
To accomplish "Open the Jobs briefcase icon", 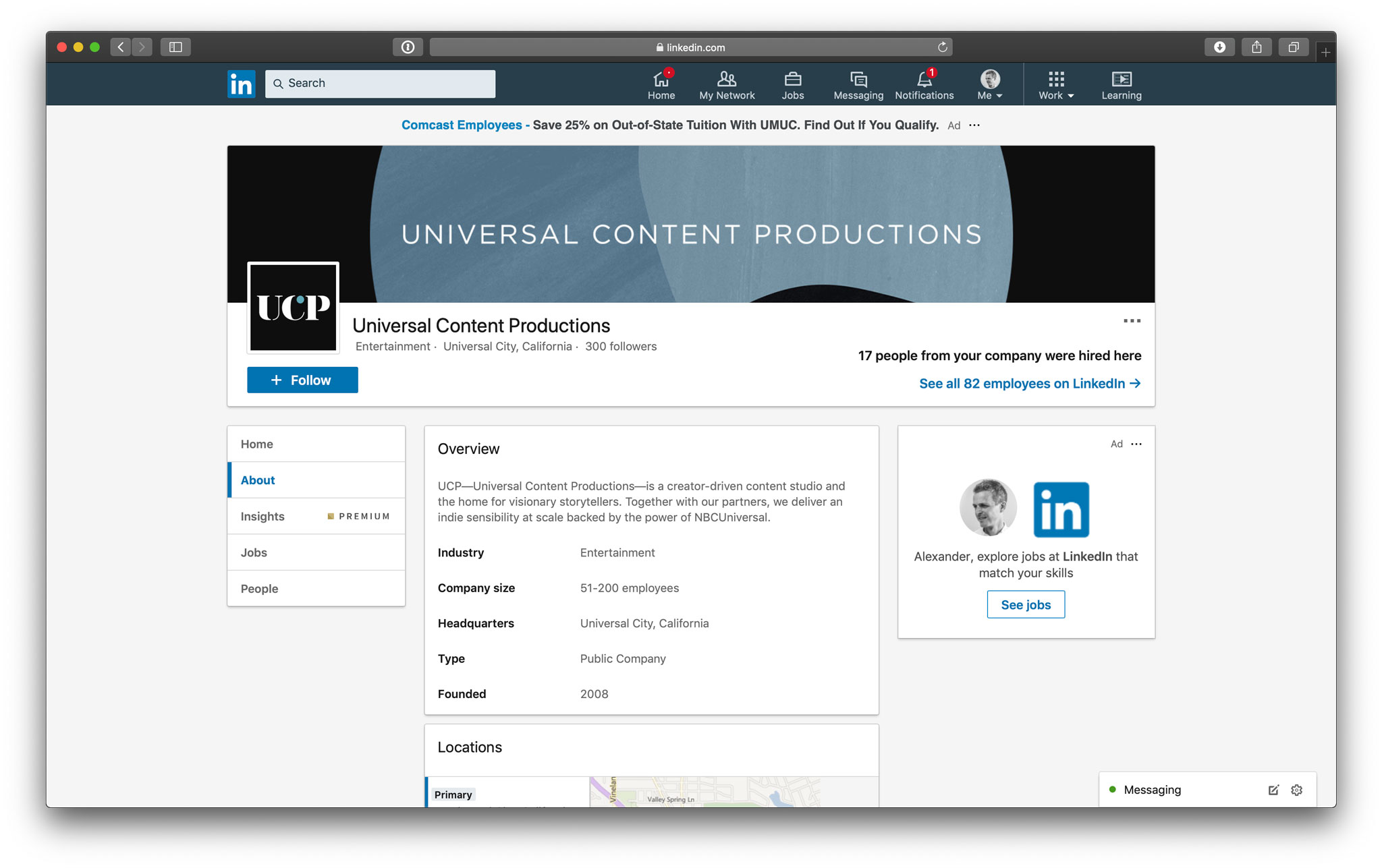I will pyautogui.click(x=792, y=85).
